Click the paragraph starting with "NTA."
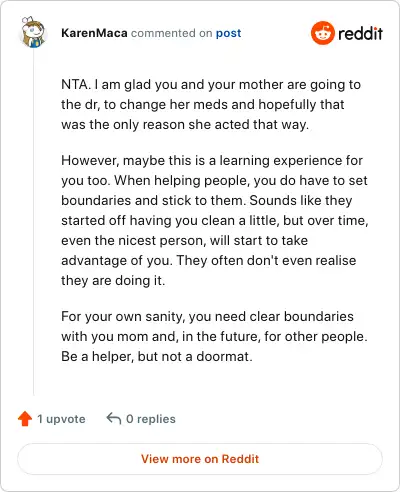 [211, 104]
